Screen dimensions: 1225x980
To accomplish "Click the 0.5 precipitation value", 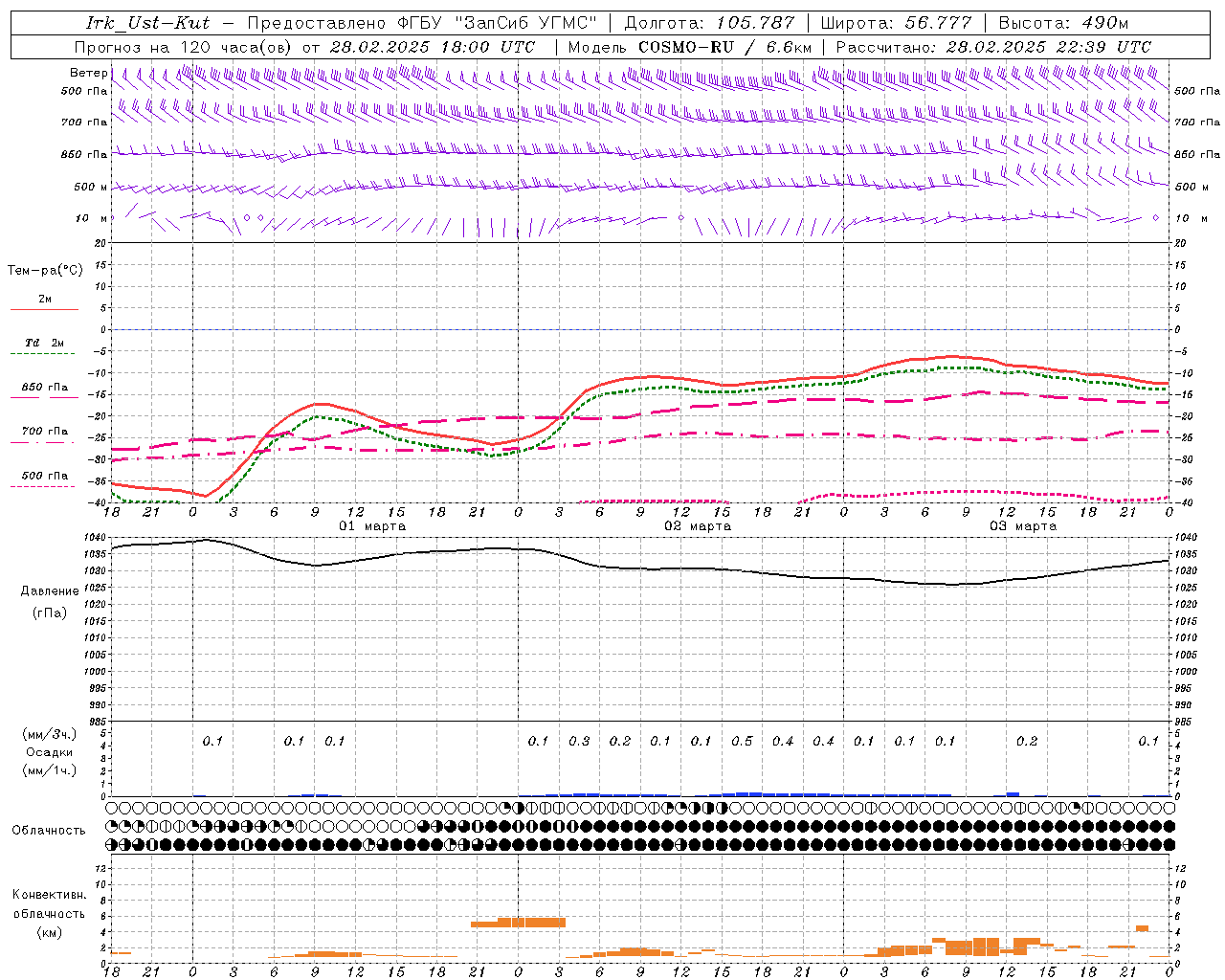I will 742,741.
